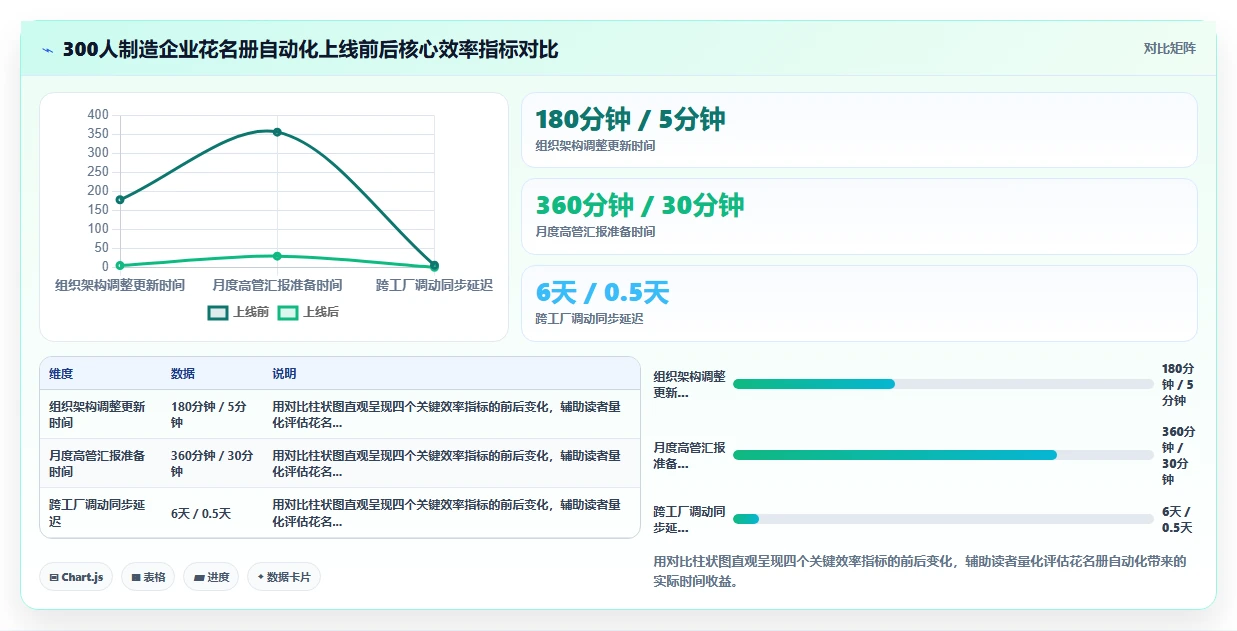
Task: Click the 上线前 legend label text
Action: coord(251,313)
